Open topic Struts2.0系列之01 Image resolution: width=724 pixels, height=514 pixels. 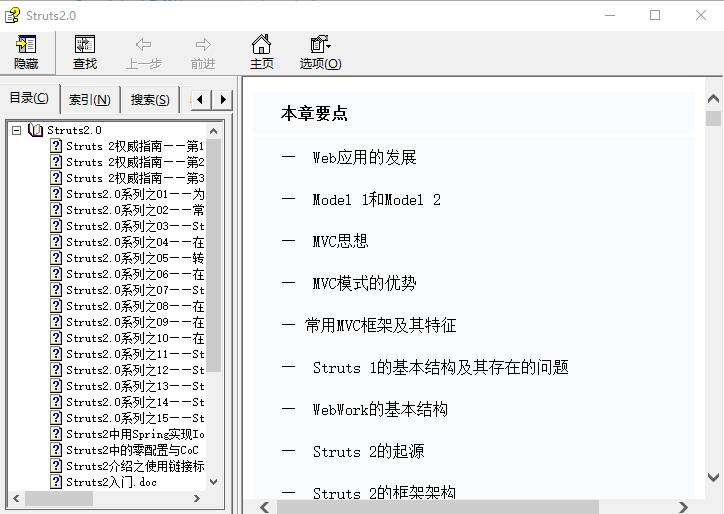click(x=134, y=194)
